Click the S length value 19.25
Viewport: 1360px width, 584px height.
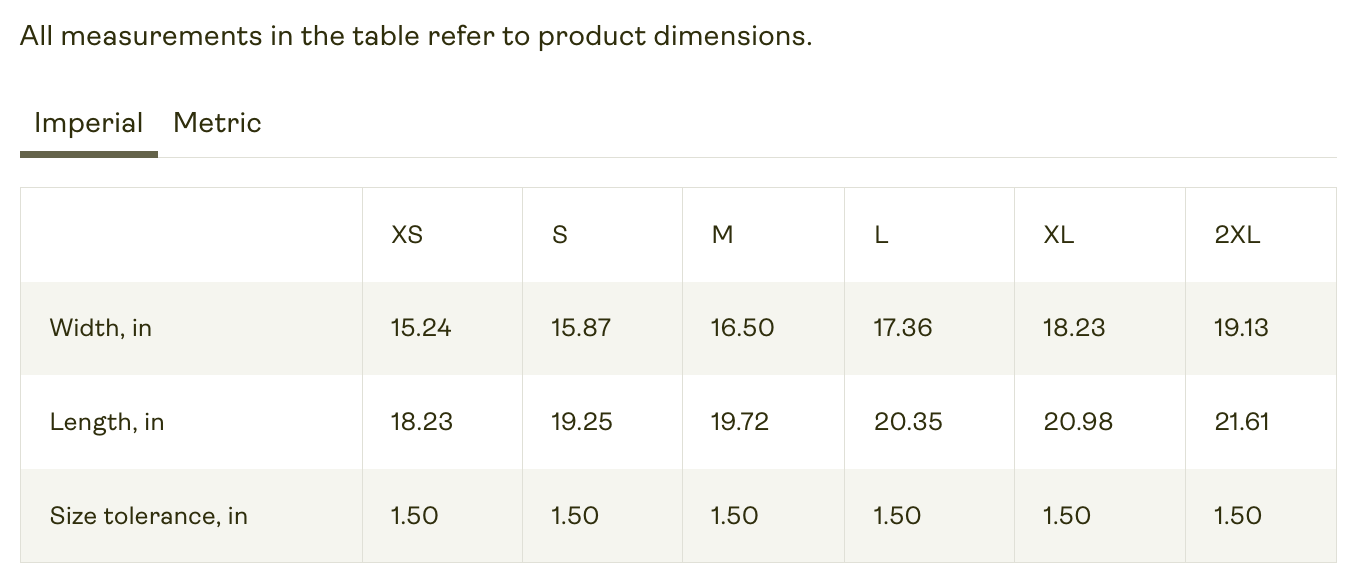(581, 422)
